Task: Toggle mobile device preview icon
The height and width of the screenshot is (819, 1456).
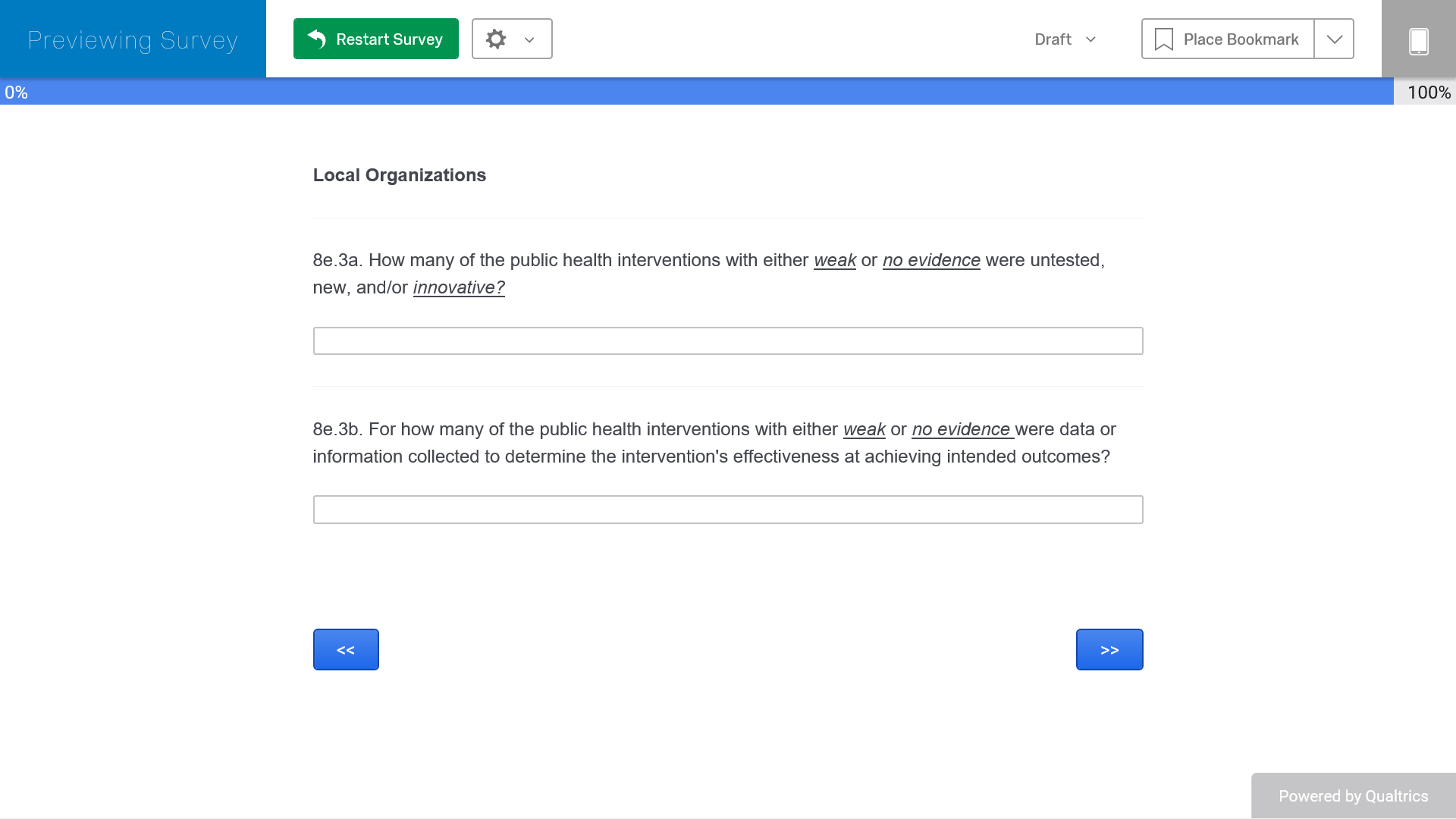Action: click(x=1418, y=40)
